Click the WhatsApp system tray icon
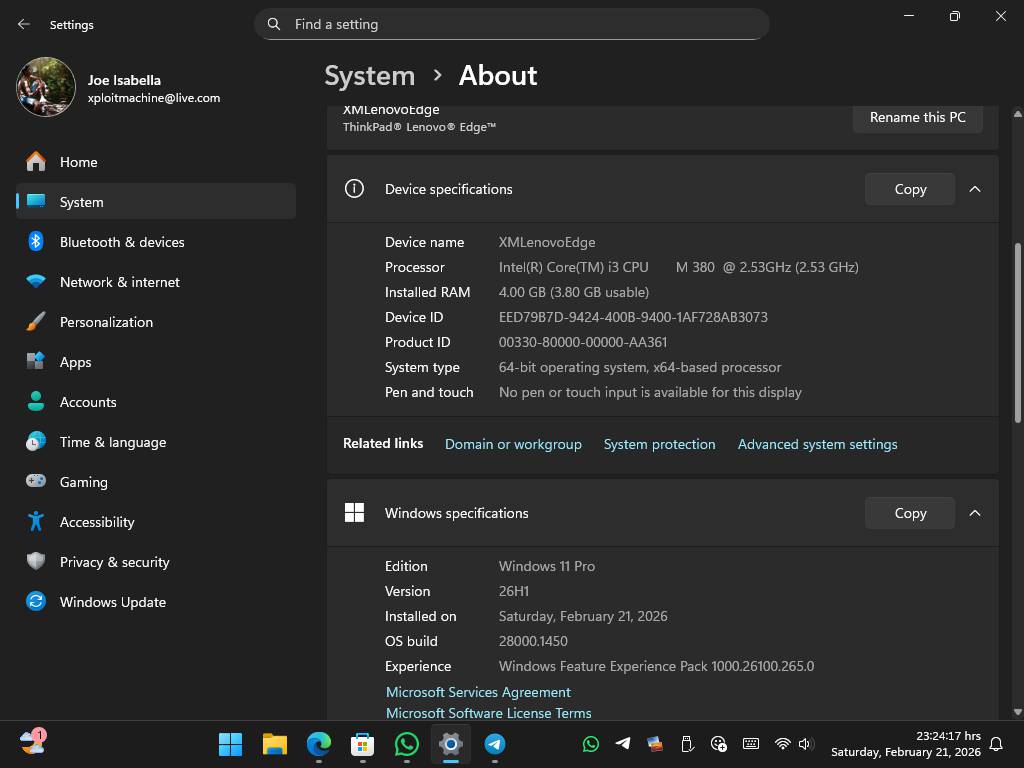1024x768 pixels. pos(590,744)
